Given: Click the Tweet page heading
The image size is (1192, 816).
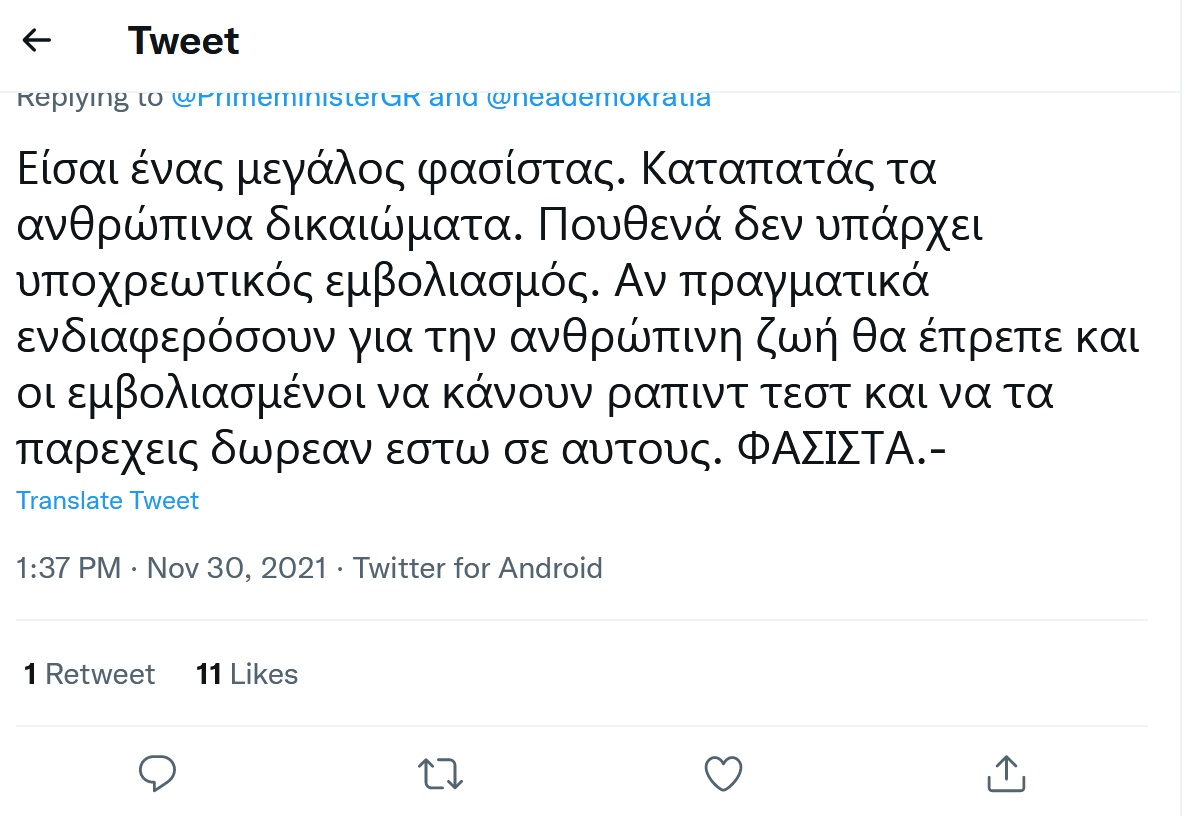Looking at the screenshot, I should [184, 41].
